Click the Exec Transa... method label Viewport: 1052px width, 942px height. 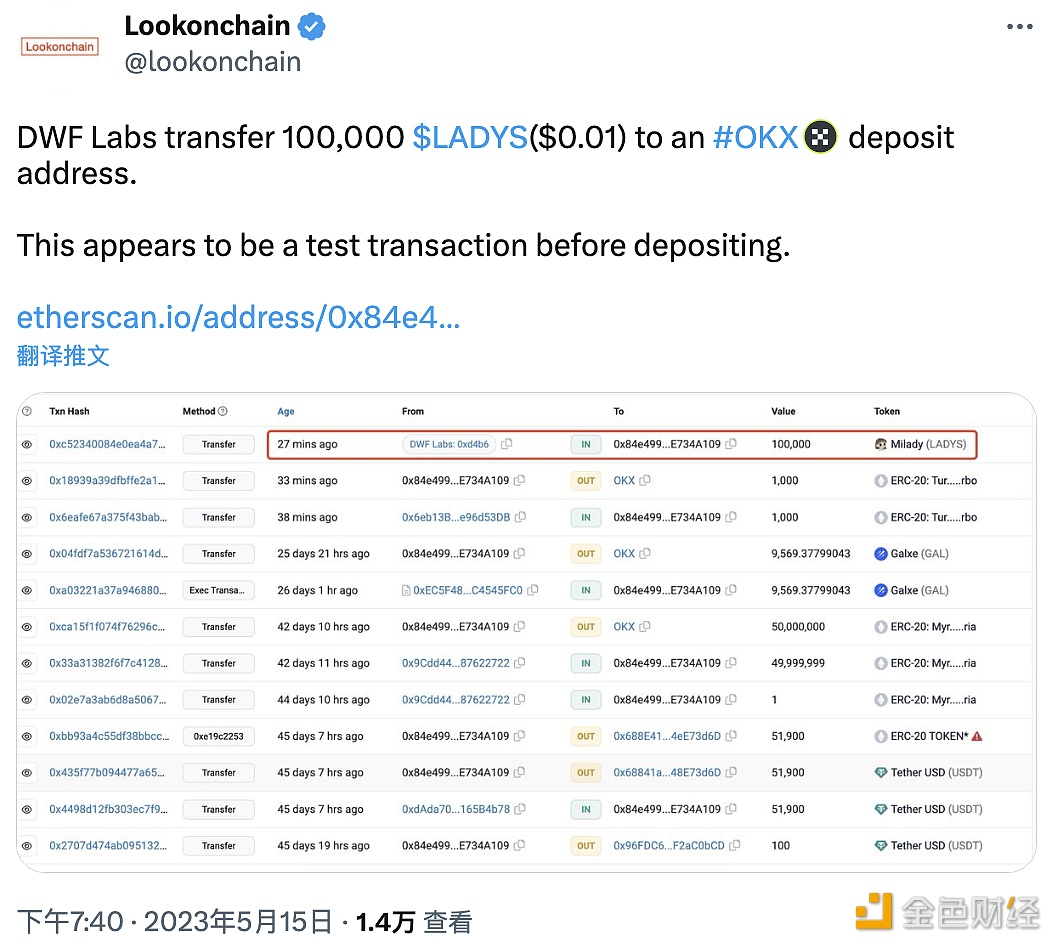218,590
